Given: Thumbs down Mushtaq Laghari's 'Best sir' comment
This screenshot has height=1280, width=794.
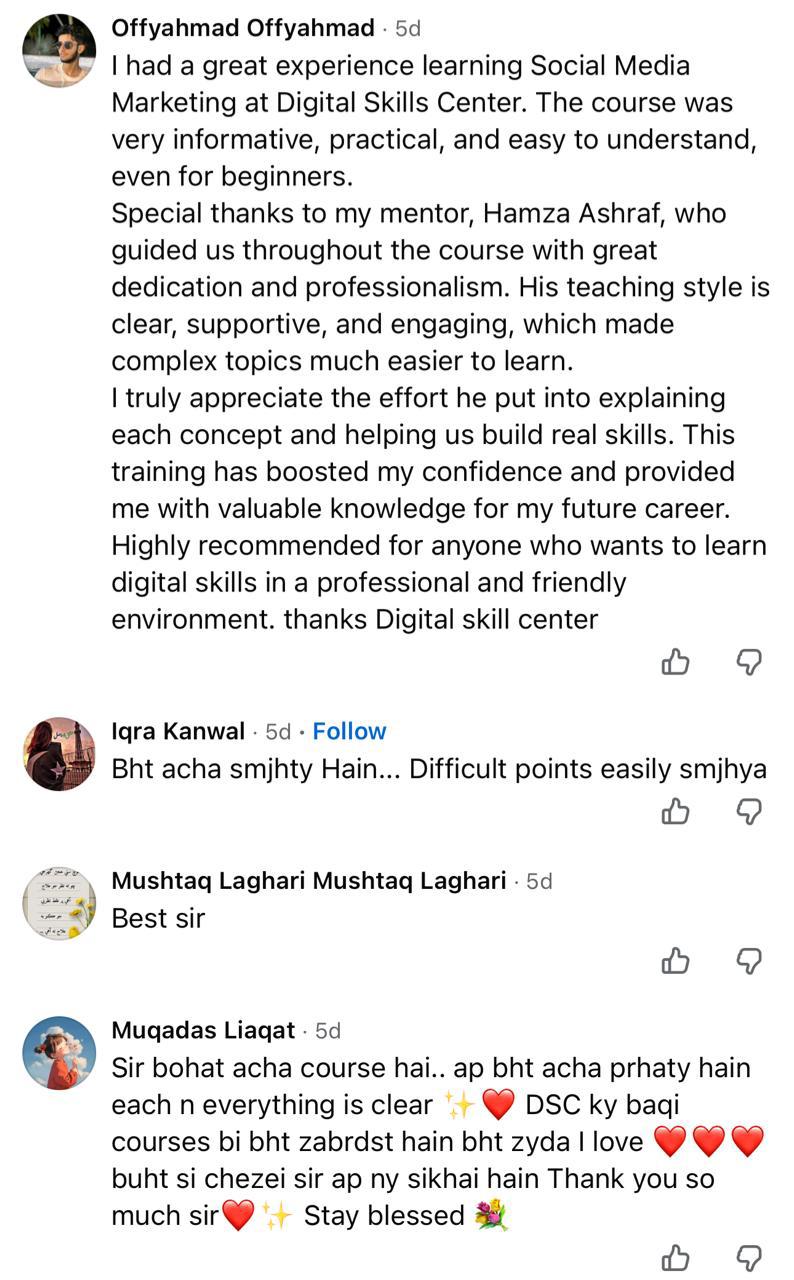Looking at the screenshot, I should point(749,961).
